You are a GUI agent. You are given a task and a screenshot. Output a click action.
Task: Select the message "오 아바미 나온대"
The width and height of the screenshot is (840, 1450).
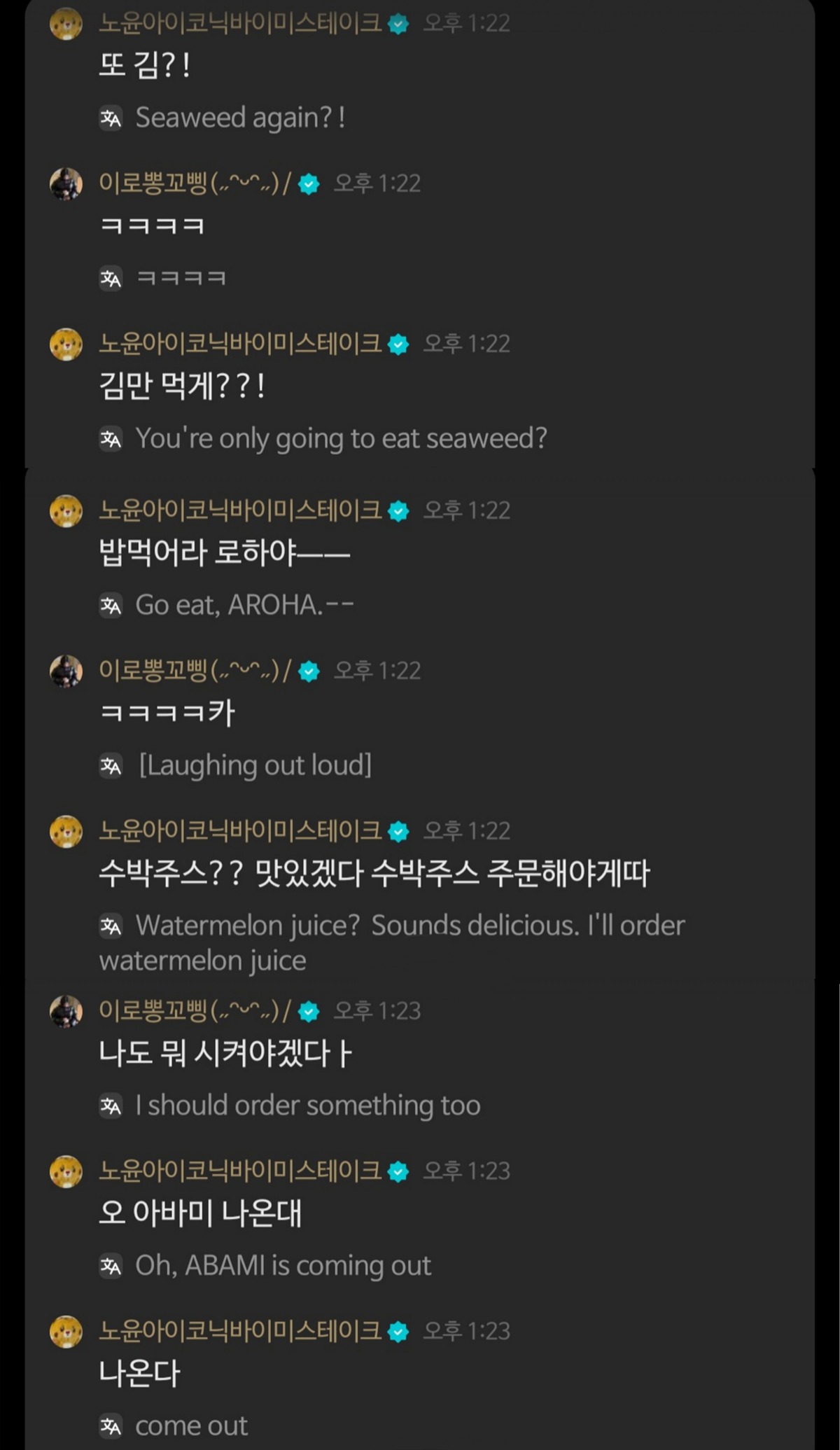pyautogui.click(x=200, y=1213)
